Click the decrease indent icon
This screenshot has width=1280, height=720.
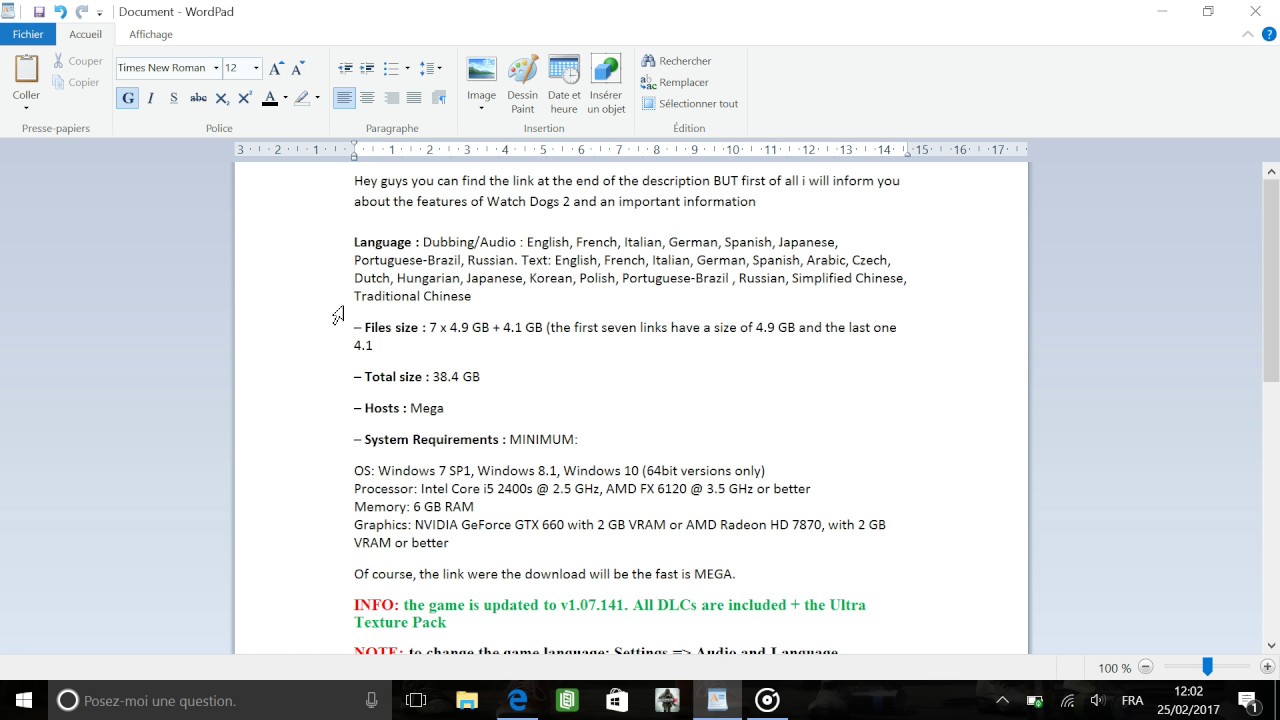(x=346, y=68)
